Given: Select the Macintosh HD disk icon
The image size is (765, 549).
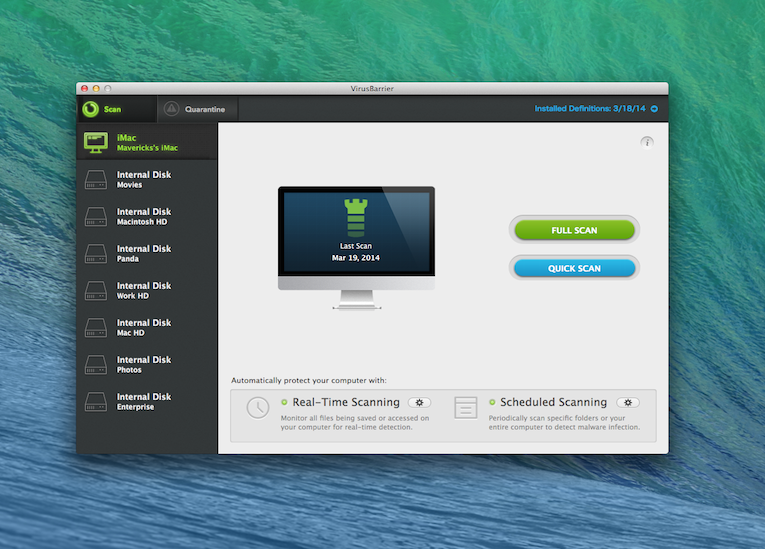Looking at the screenshot, I should pos(96,217).
